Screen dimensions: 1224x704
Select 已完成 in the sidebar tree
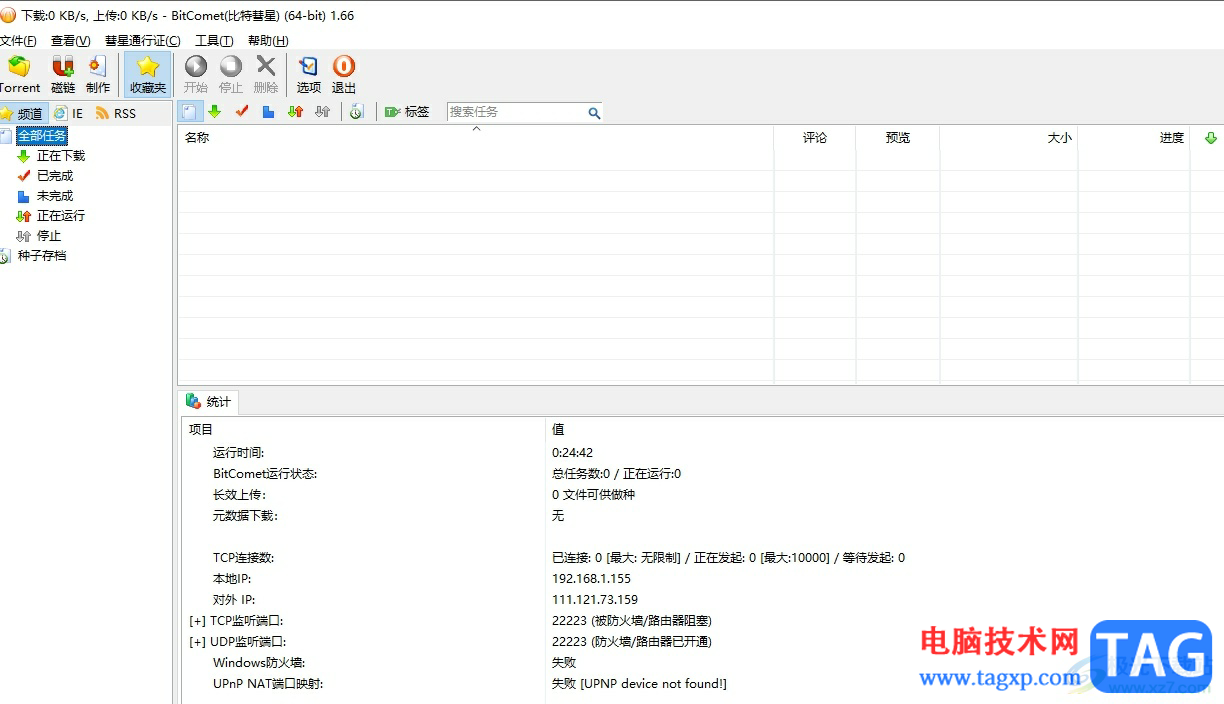coord(55,176)
